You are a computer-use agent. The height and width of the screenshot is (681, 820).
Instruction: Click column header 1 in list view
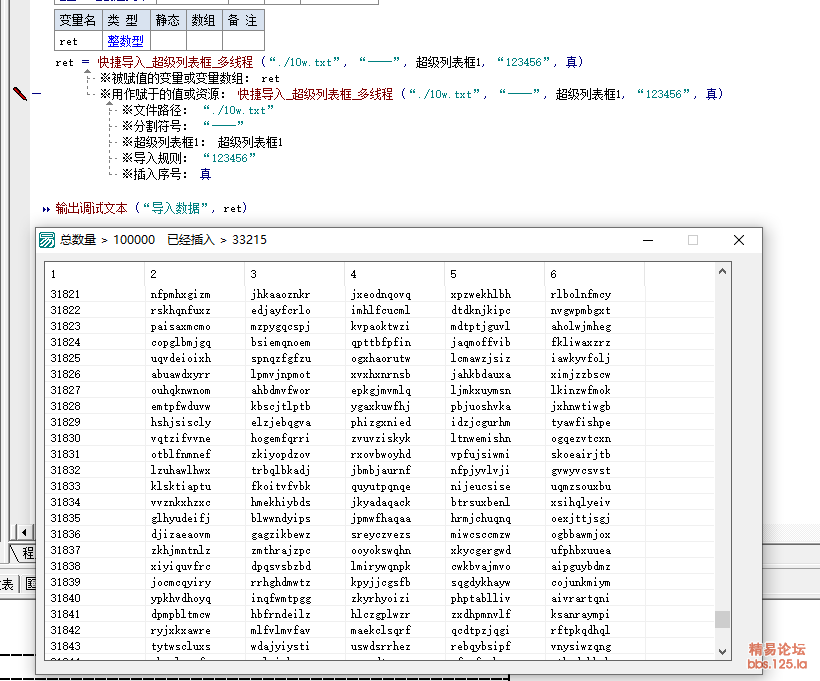pos(94,274)
